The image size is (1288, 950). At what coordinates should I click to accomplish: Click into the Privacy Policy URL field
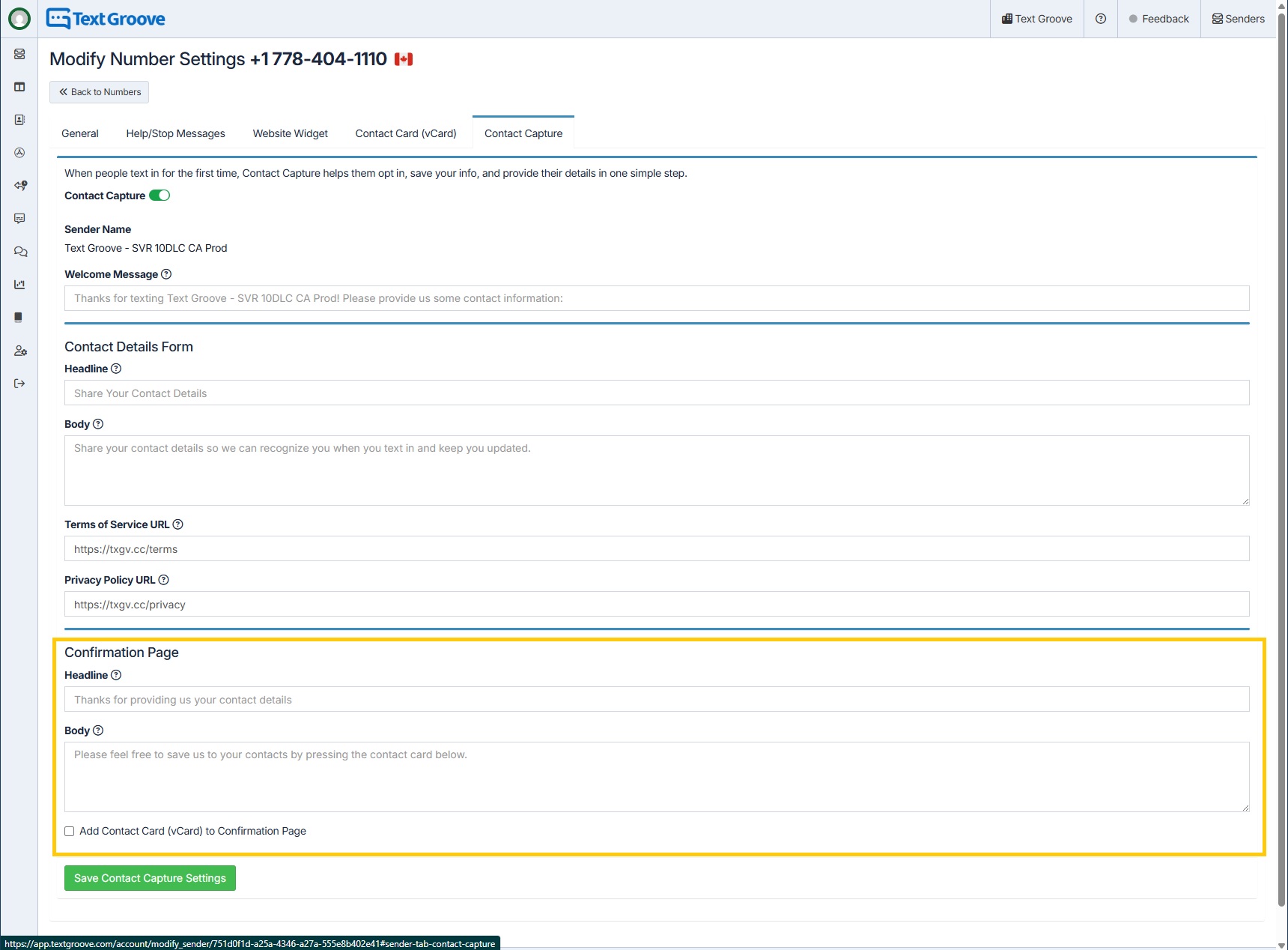click(656, 604)
